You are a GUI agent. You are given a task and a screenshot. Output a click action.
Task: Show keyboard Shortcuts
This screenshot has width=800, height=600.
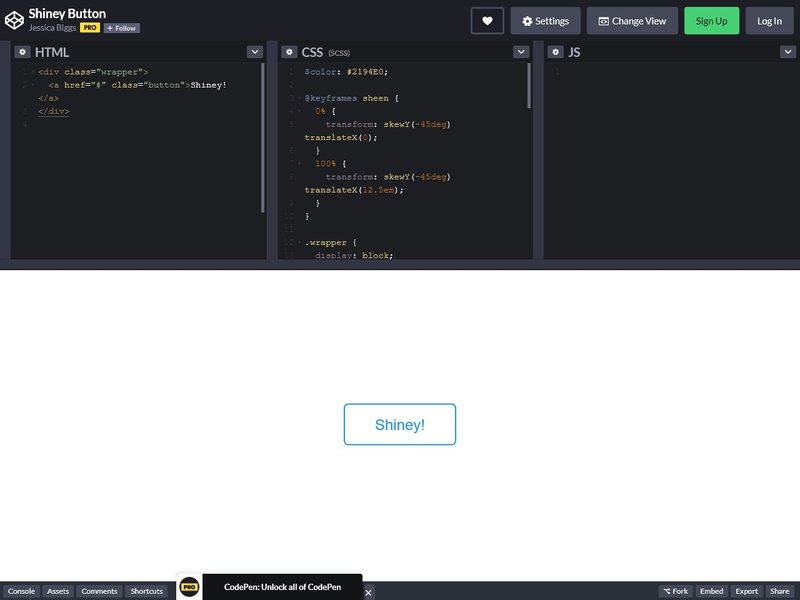click(146, 591)
